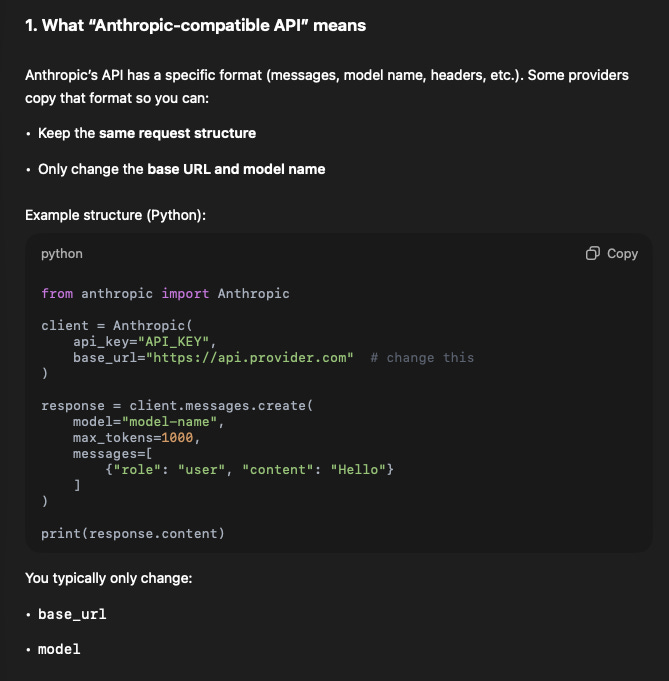Click the 'base_url' bullet item
This screenshot has height=681, width=669.
[72, 614]
